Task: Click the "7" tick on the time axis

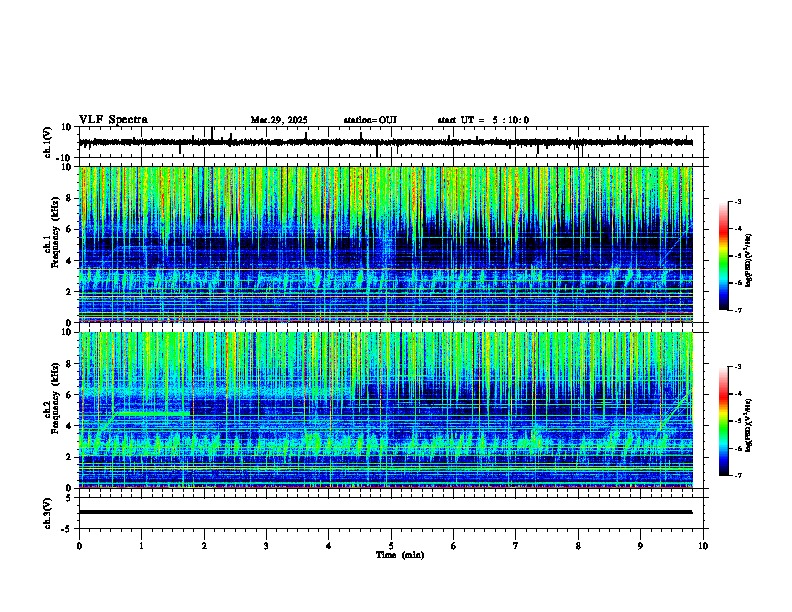Action: [516, 546]
